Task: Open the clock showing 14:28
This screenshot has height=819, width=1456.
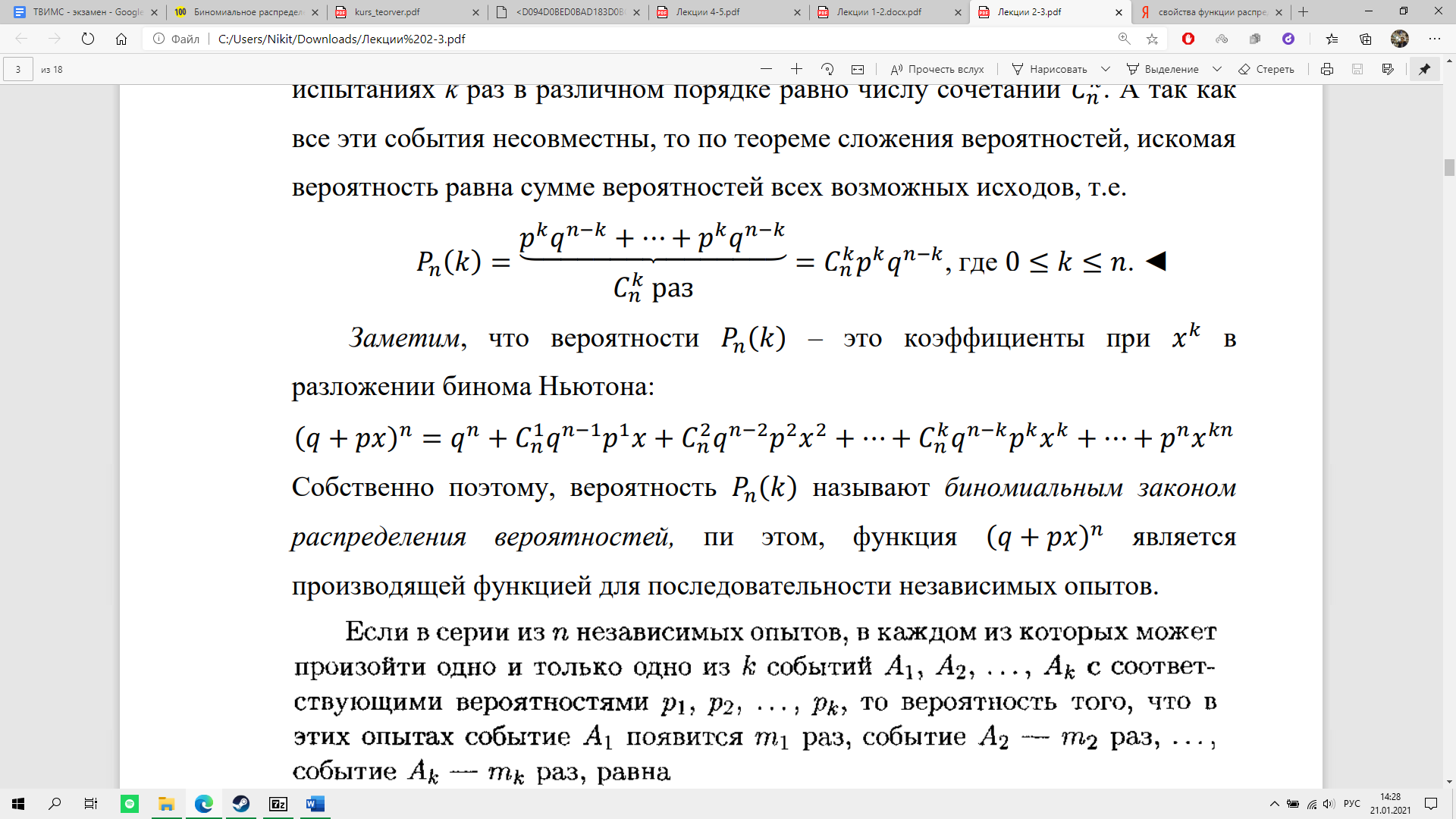Action: (x=1390, y=804)
